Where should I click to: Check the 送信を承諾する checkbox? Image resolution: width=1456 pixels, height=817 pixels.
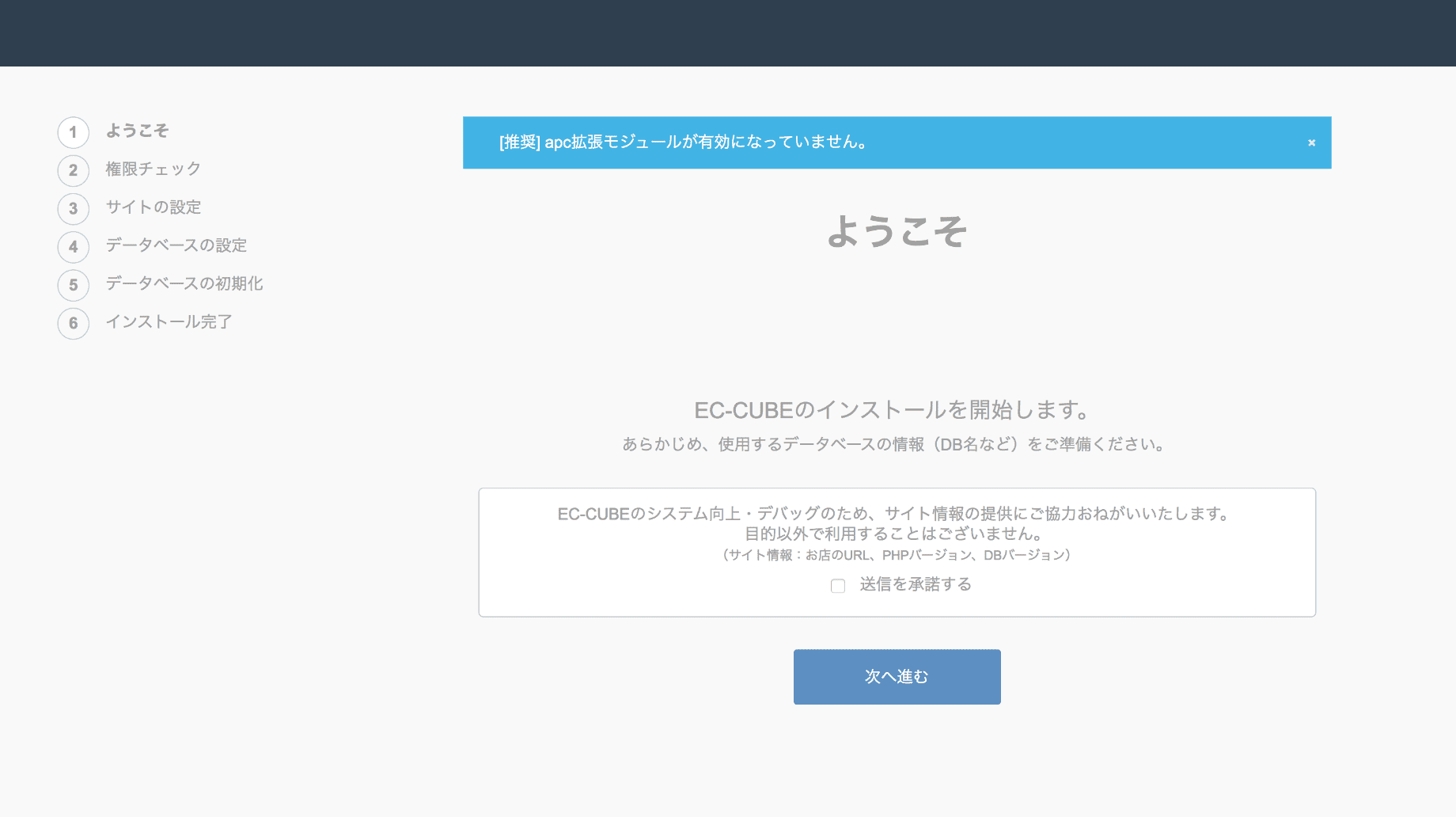838,586
